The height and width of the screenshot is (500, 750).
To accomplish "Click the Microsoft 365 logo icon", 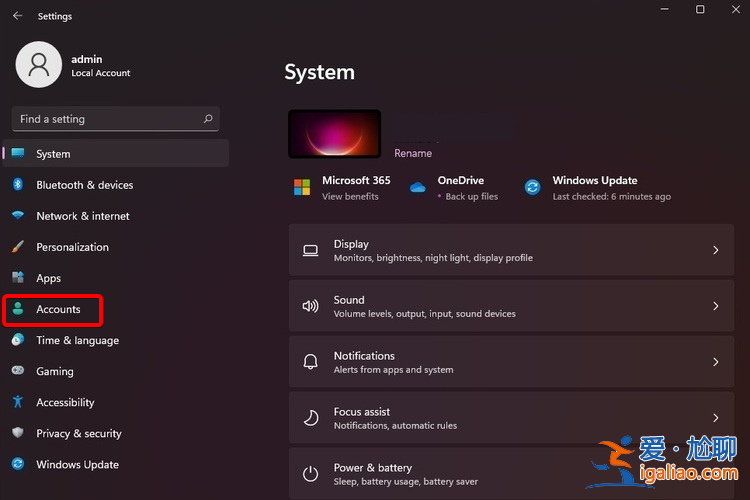I will click(302, 187).
